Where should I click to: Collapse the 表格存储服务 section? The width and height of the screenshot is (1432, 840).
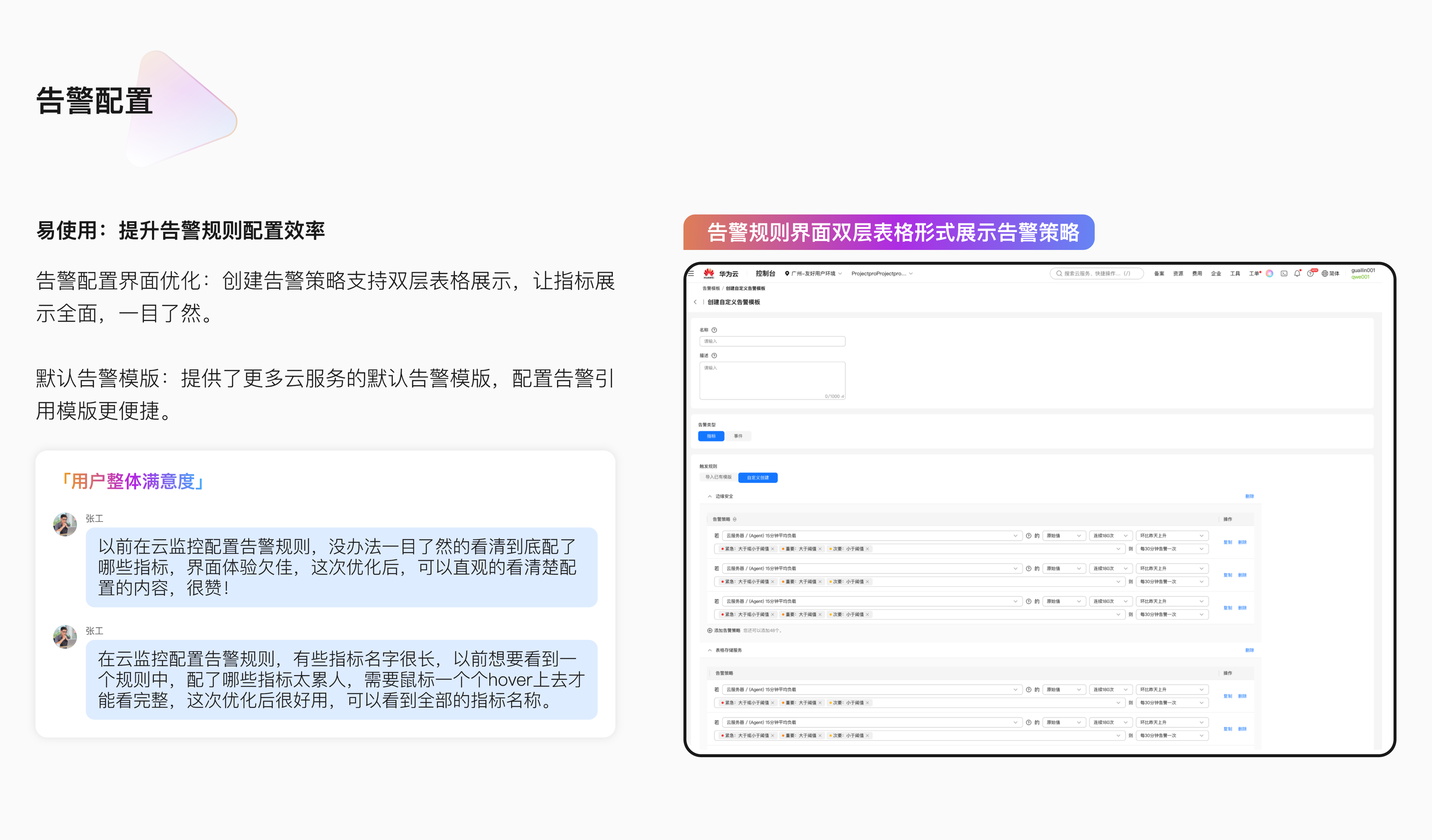pyautogui.click(x=710, y=650)
